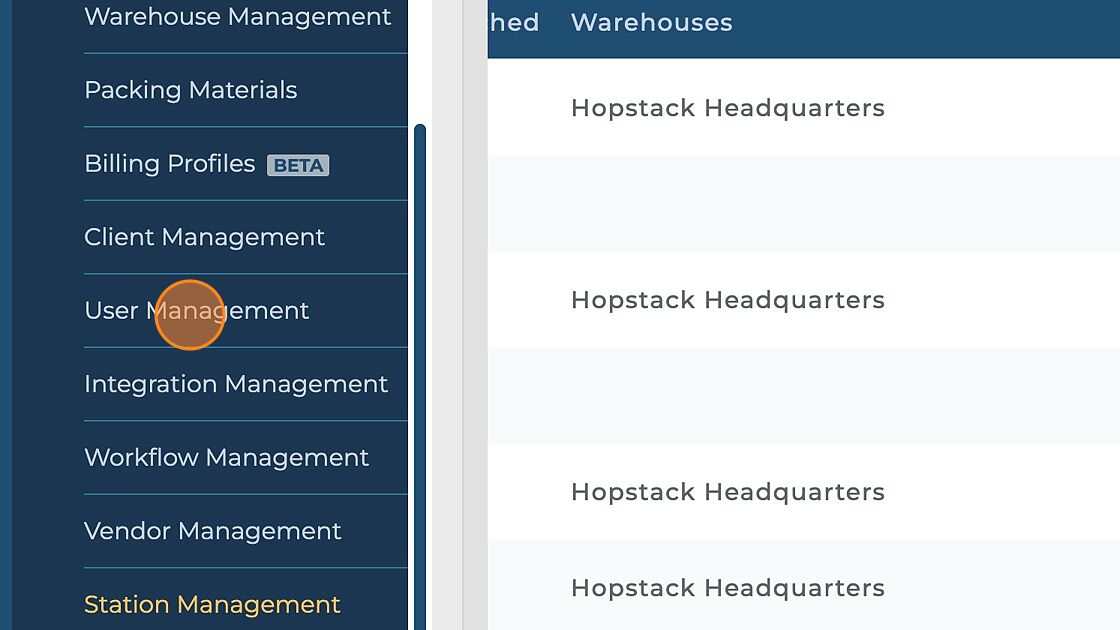Go to the Packing Materials page
The image size is (1120, 630).
[x=191, y=90]
